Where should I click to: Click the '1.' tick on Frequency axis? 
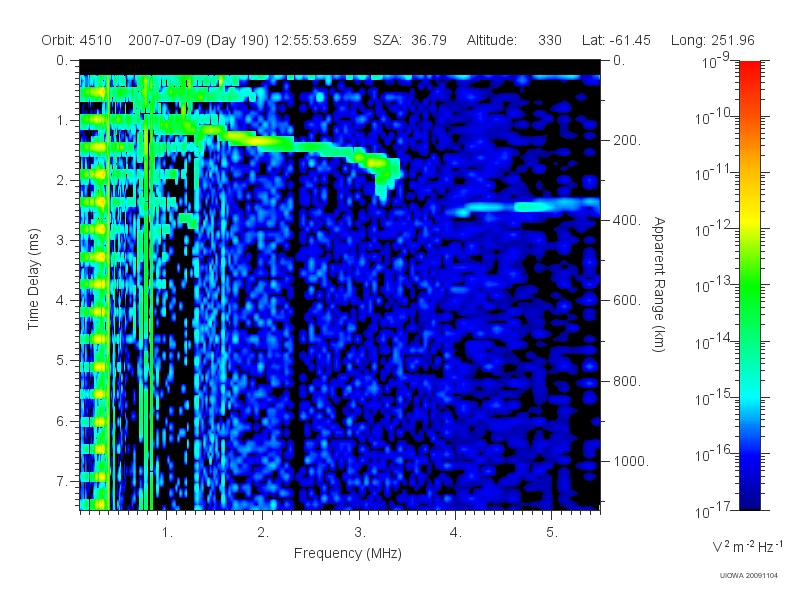point(167,533)
